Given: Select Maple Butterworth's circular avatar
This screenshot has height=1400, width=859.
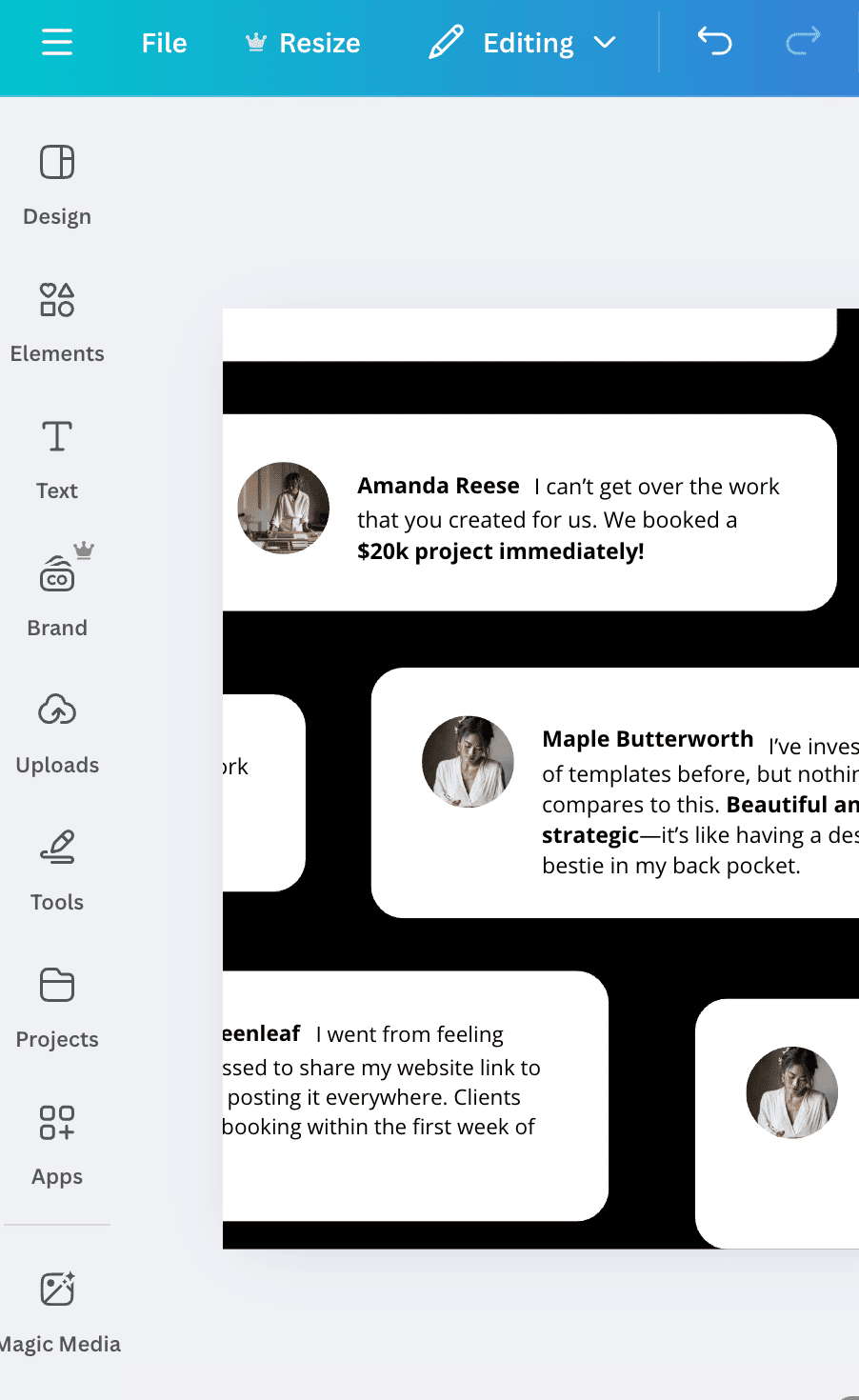Looking at the screenshot, I should tap(468, 762).
